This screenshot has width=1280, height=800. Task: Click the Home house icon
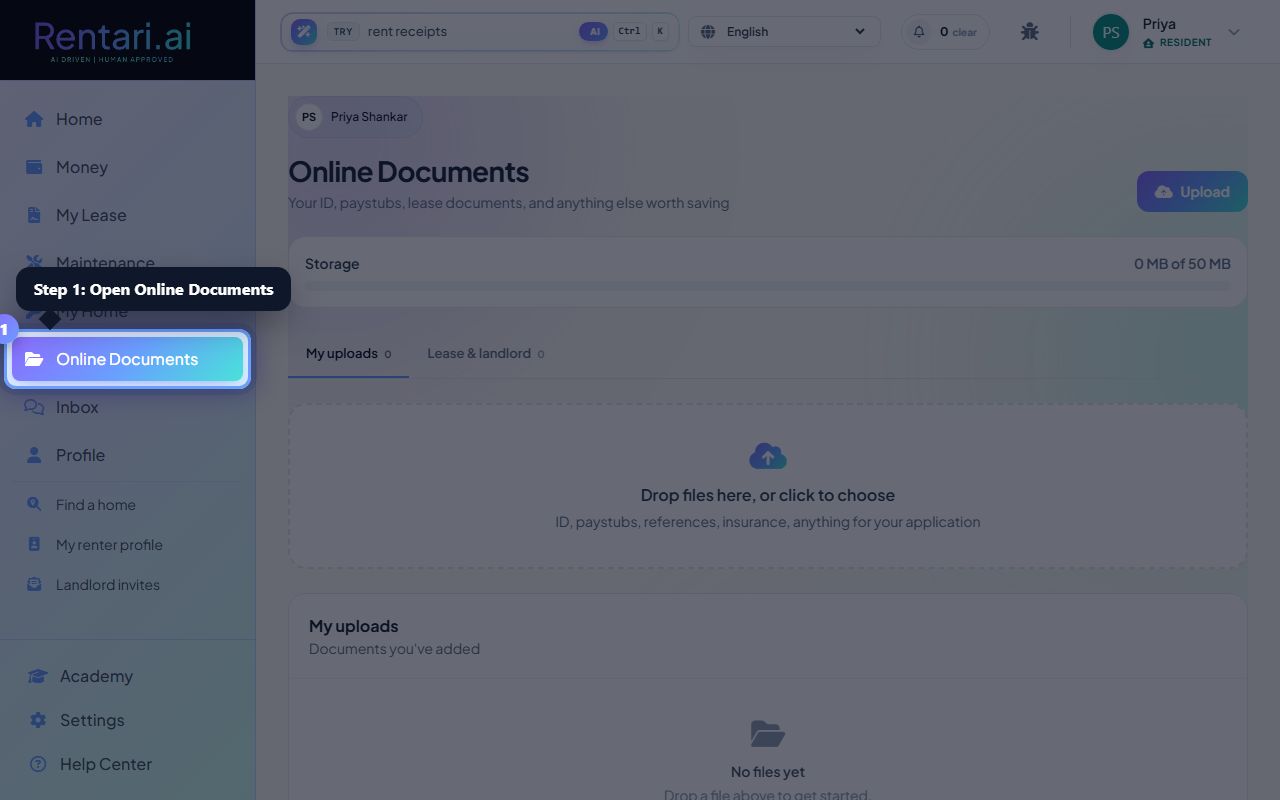[x=34, y=119]
